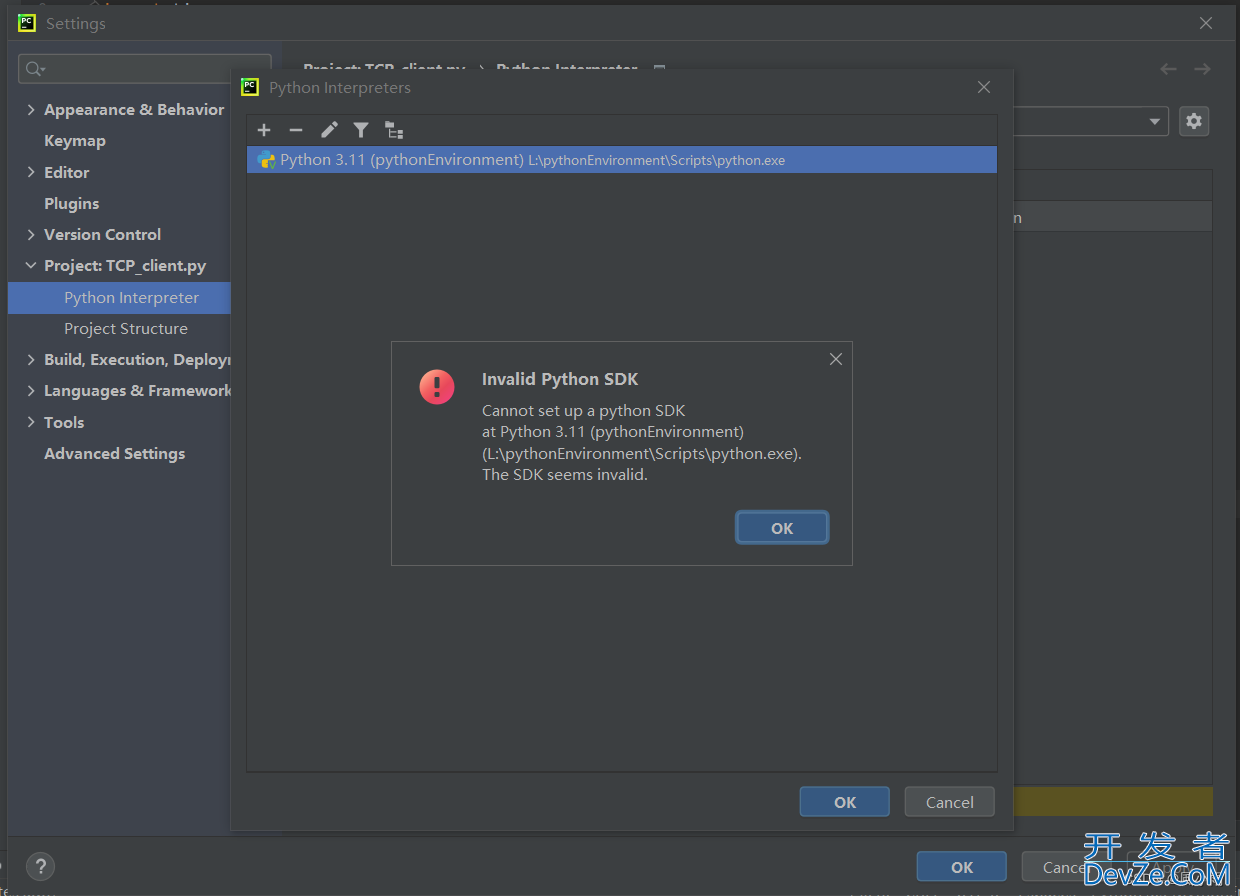The height and width of the screenshot is (896, 1240).
Task: Click the "The SDK seems invalid." text
Action: click(x=565, y=475)
